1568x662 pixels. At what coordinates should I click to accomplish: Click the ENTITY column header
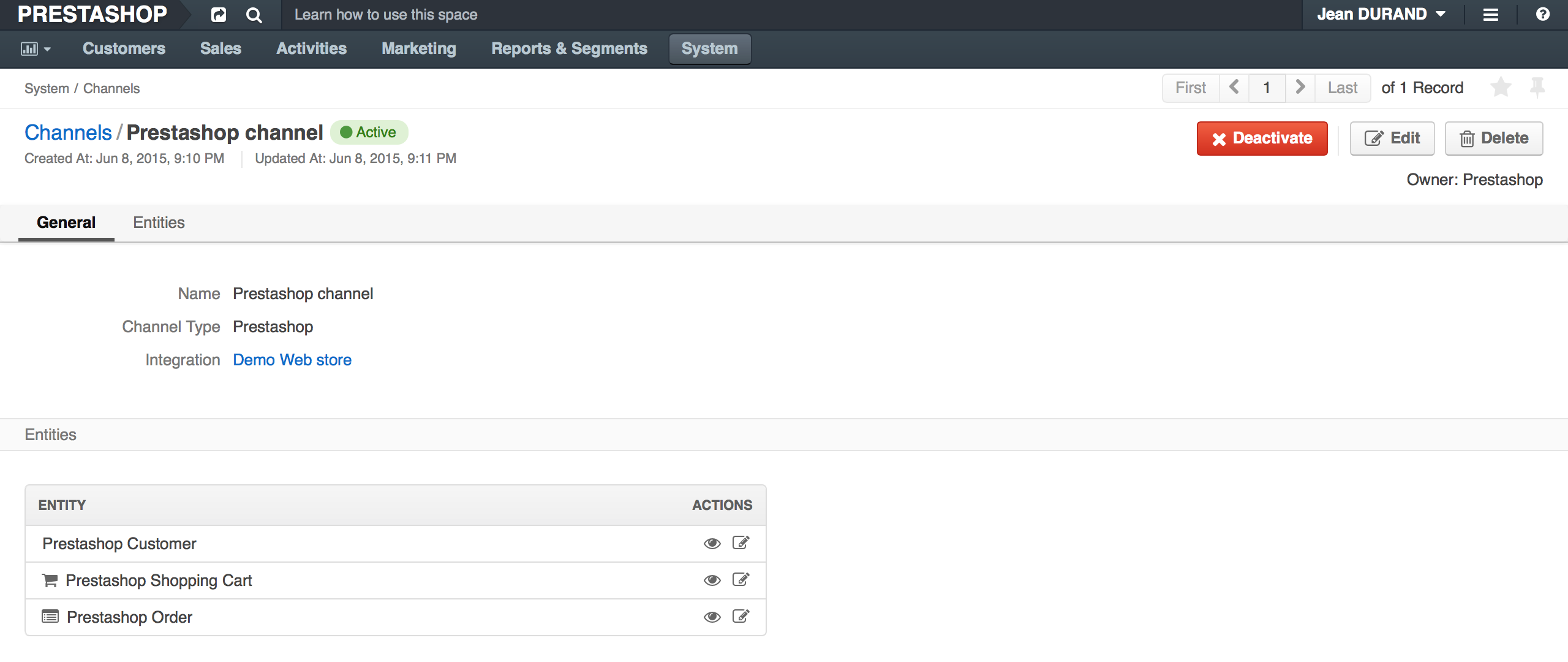62,505
